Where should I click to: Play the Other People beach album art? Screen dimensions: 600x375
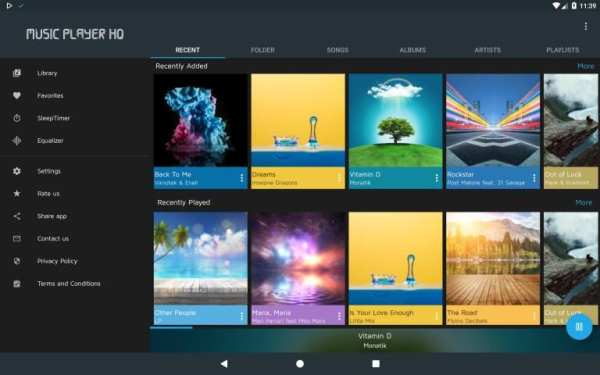(x=201, y=259)
